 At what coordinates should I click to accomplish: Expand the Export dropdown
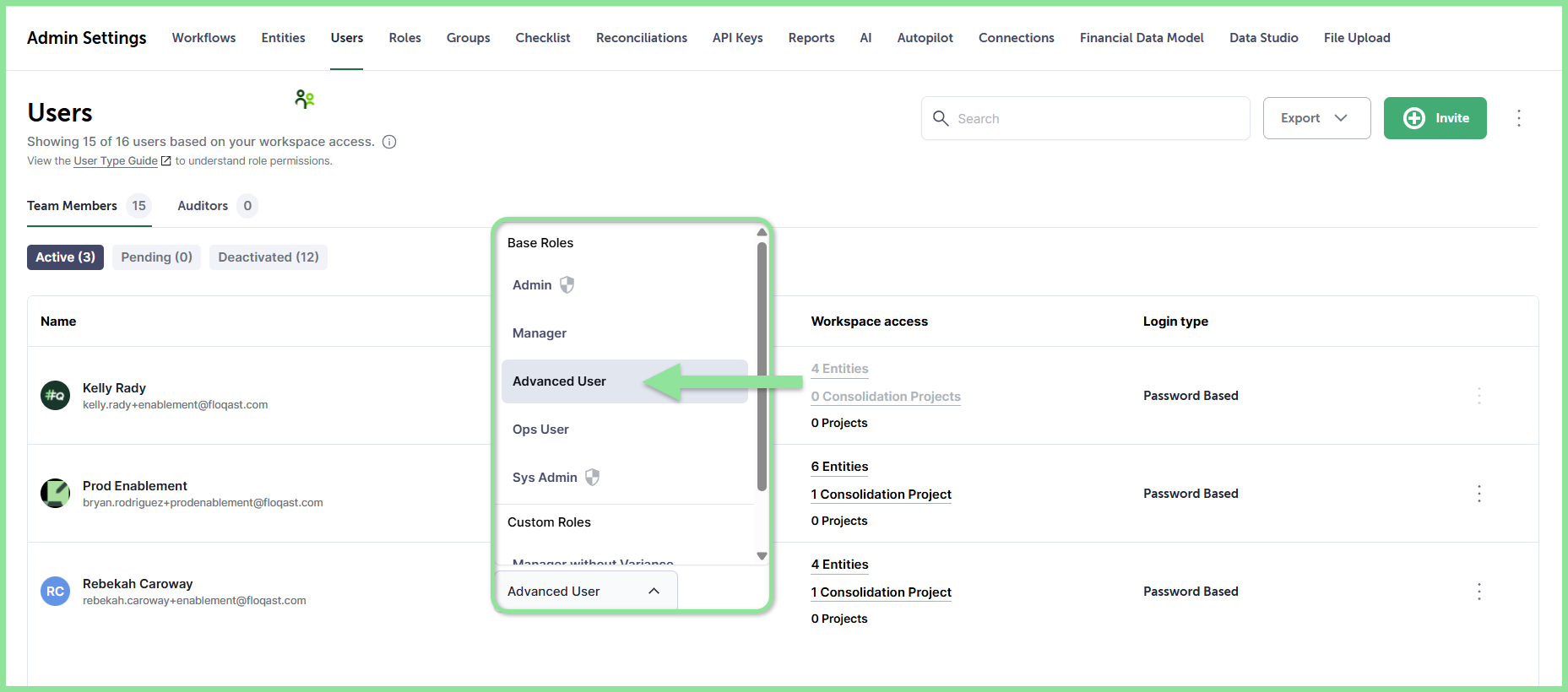coord(1316,118)
